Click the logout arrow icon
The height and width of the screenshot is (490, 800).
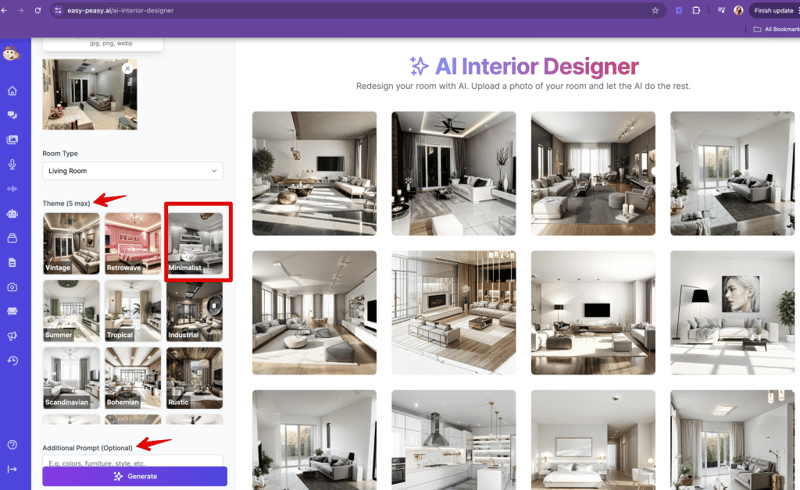click(x=13, y=469)
